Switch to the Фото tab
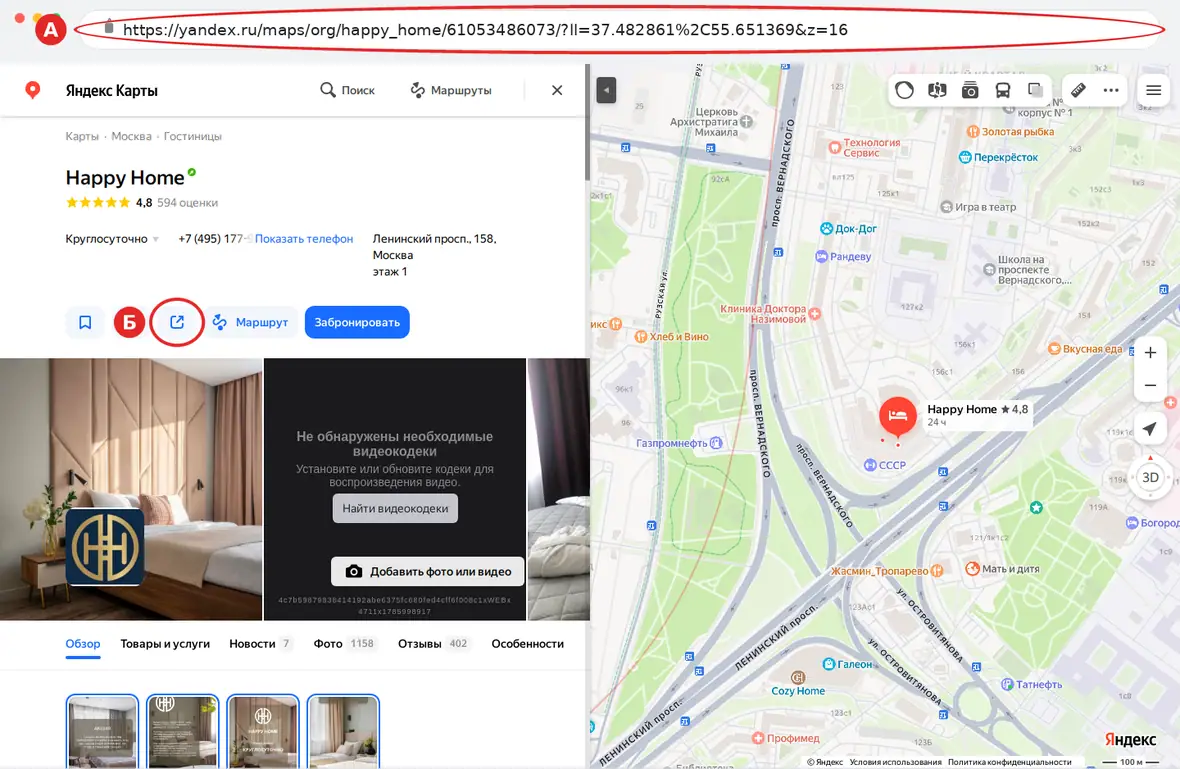Viewport: 1180px width, 769px height. (x=344, y=644)
